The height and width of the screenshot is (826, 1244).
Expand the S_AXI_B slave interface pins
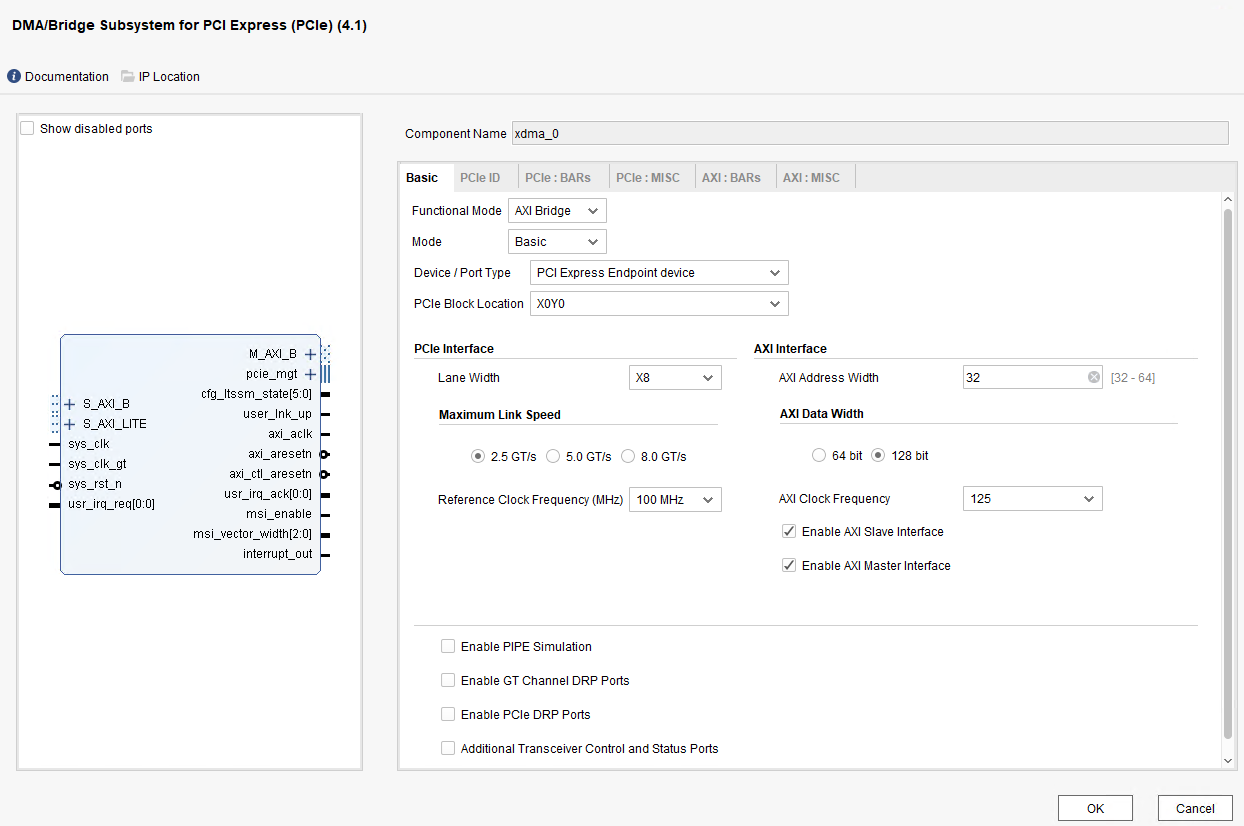click(68, 403)
